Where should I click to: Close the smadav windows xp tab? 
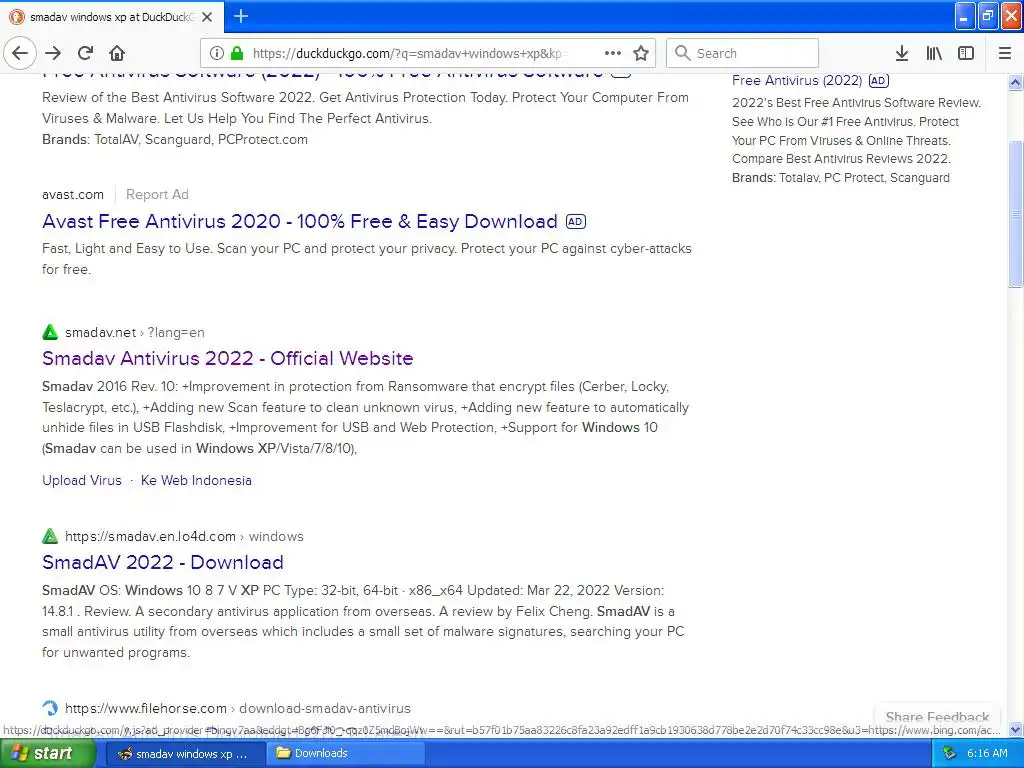click(x=207, y=17)
